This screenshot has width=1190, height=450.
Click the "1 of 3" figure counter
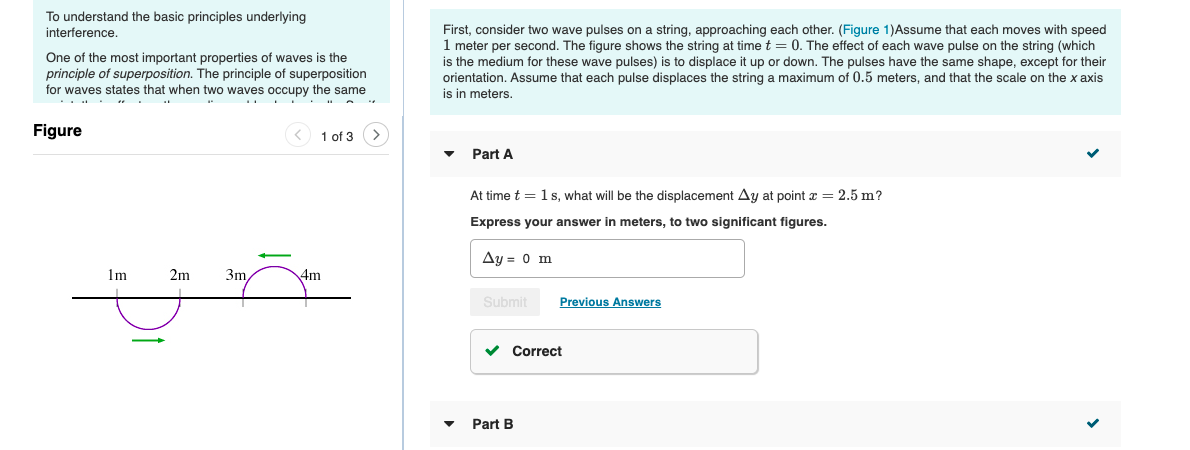pos(337,135)
